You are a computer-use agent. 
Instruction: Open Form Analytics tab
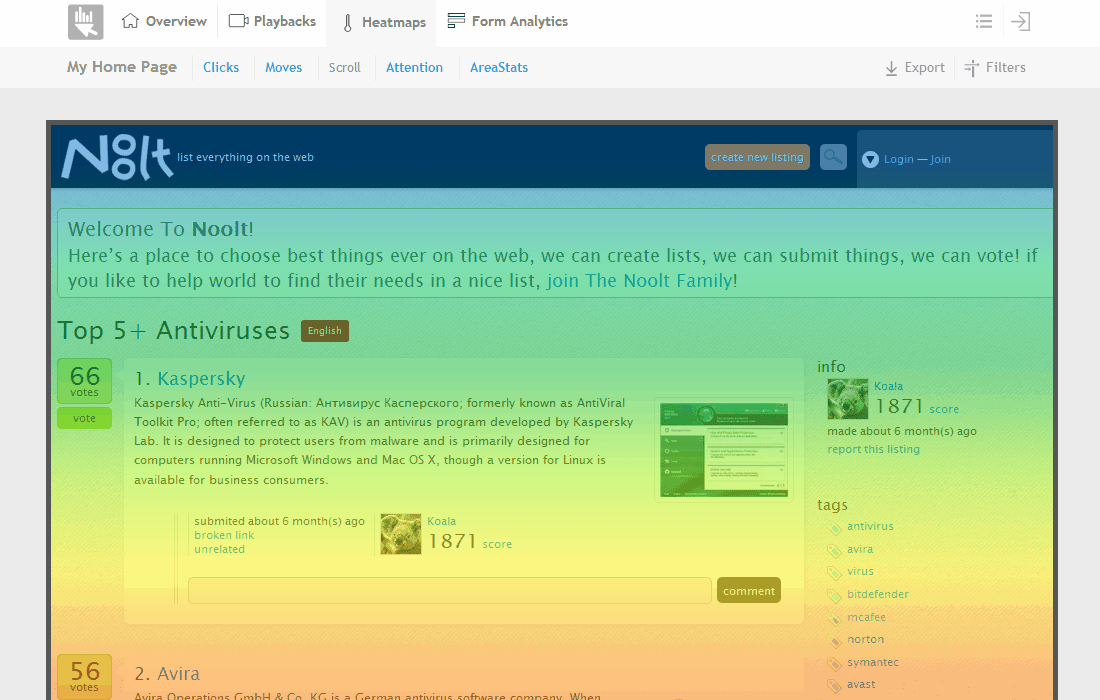507,22
